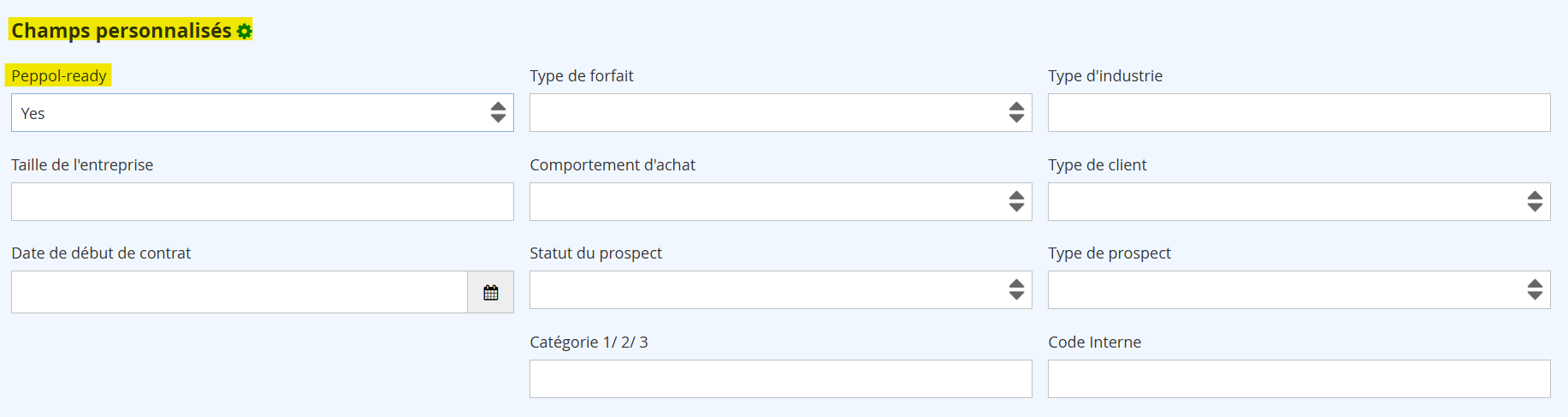Click the Comportement d'achat label
Image resolution: width=1568 pixels, height=417 pixels.
coord(612,165)
